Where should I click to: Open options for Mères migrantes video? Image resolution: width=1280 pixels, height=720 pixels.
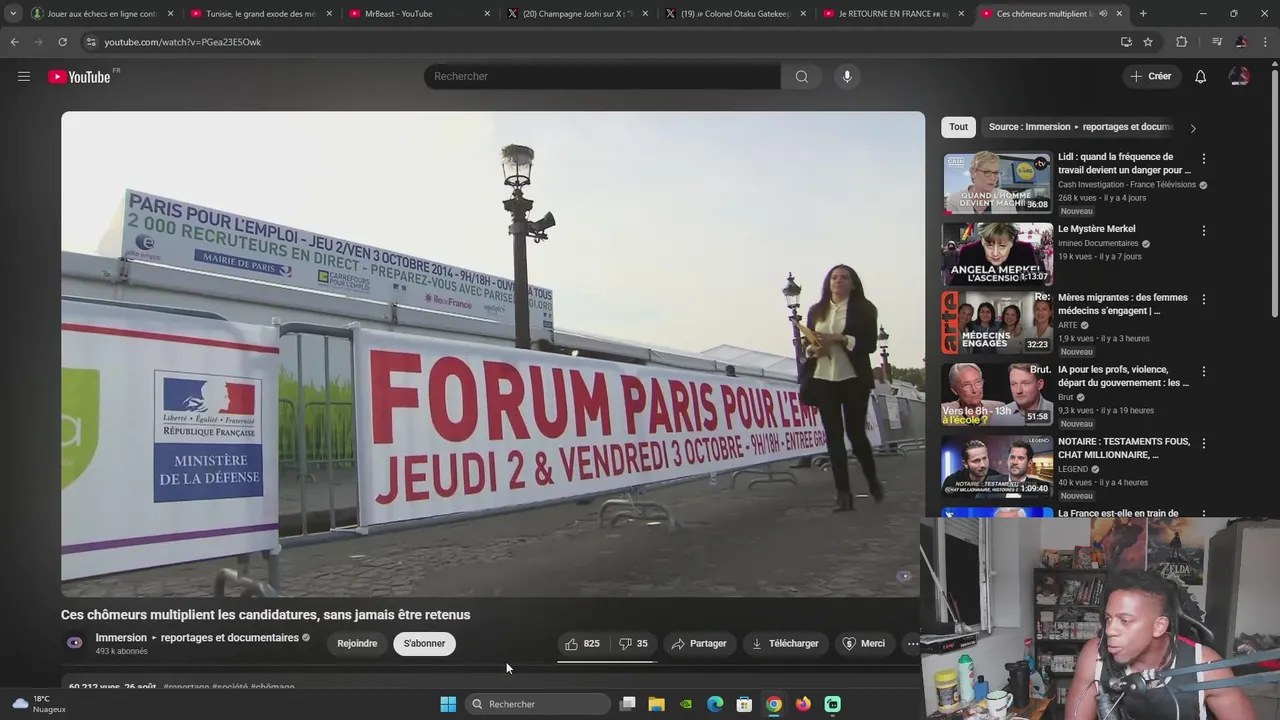[1203, 299]
